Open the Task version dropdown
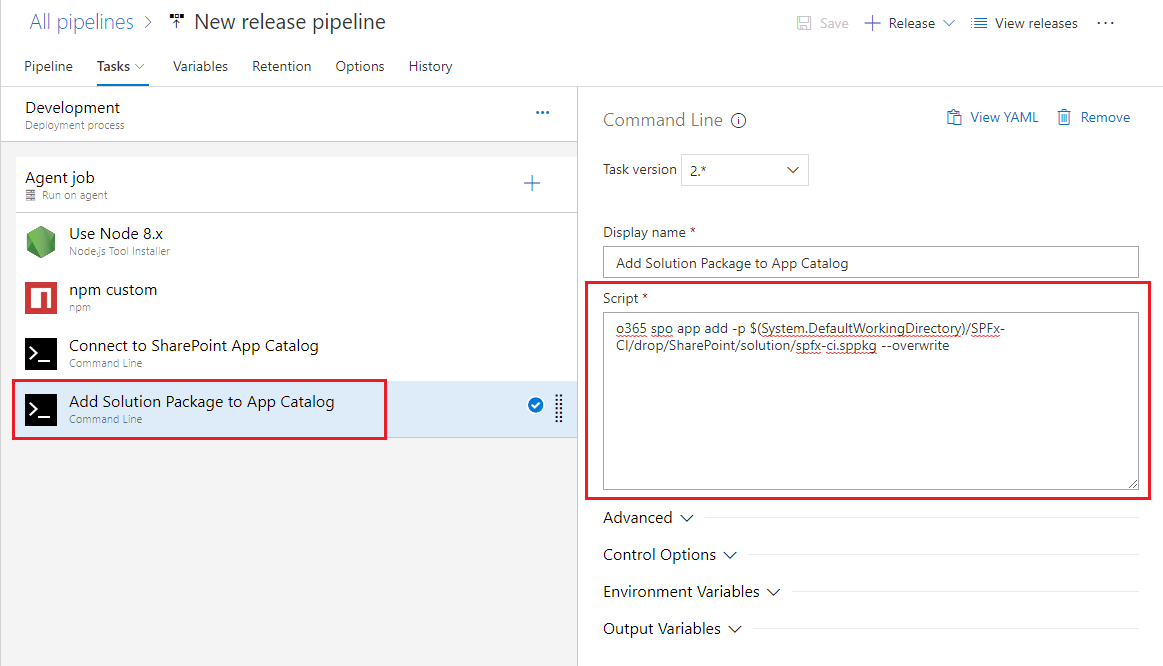Screen dimensions: 1163x666 pos(744,170)
